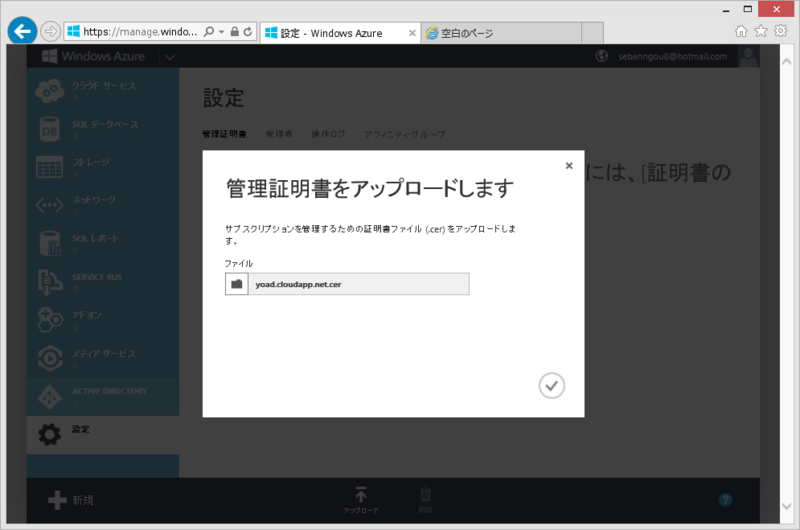Click the アップロード button in bottom bar
Screen dimensions: 800x530
pyautogui.click(x=361, y=500)
